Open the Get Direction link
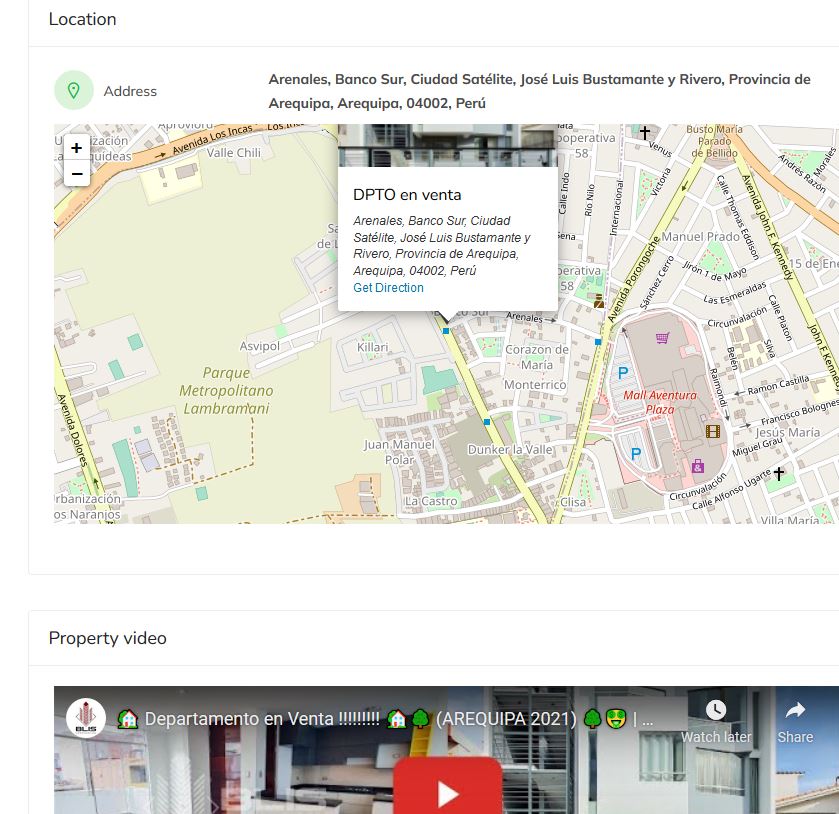 [388, 288]
